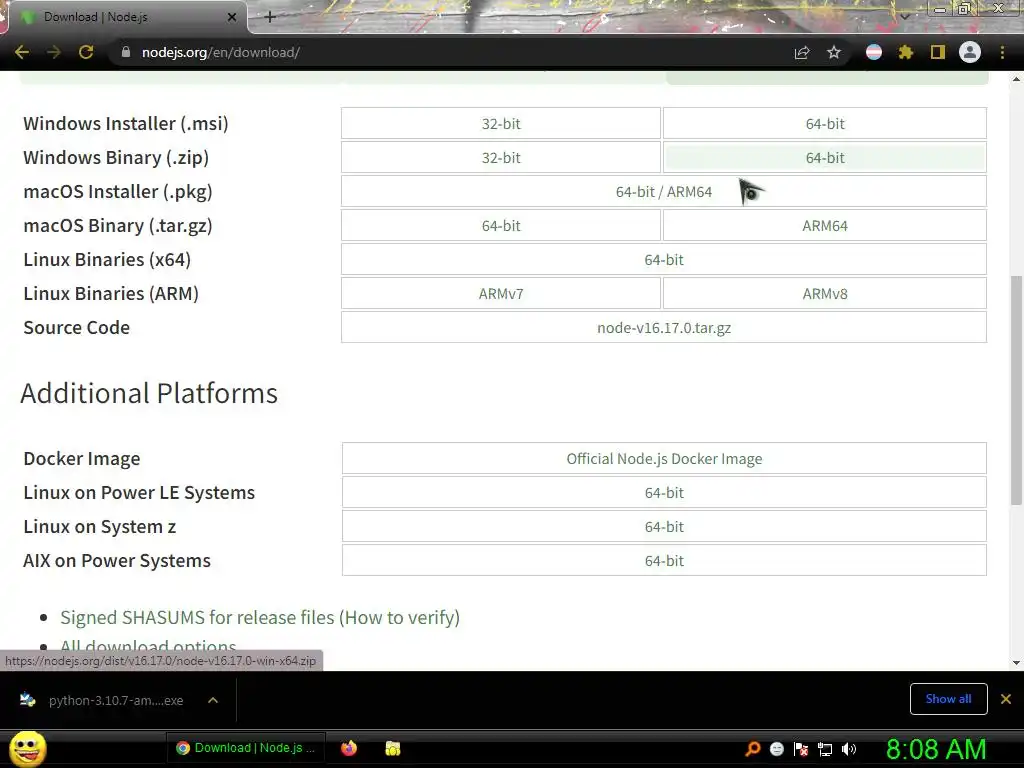Open the Official Node.js Docker Image link

[x=664, y=458]
